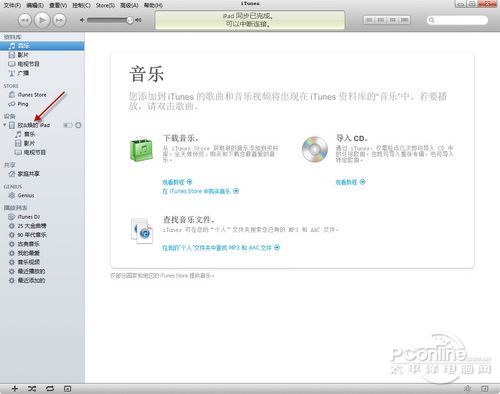
Task: Click the 导入 CD heading
Action: (352, 138)
